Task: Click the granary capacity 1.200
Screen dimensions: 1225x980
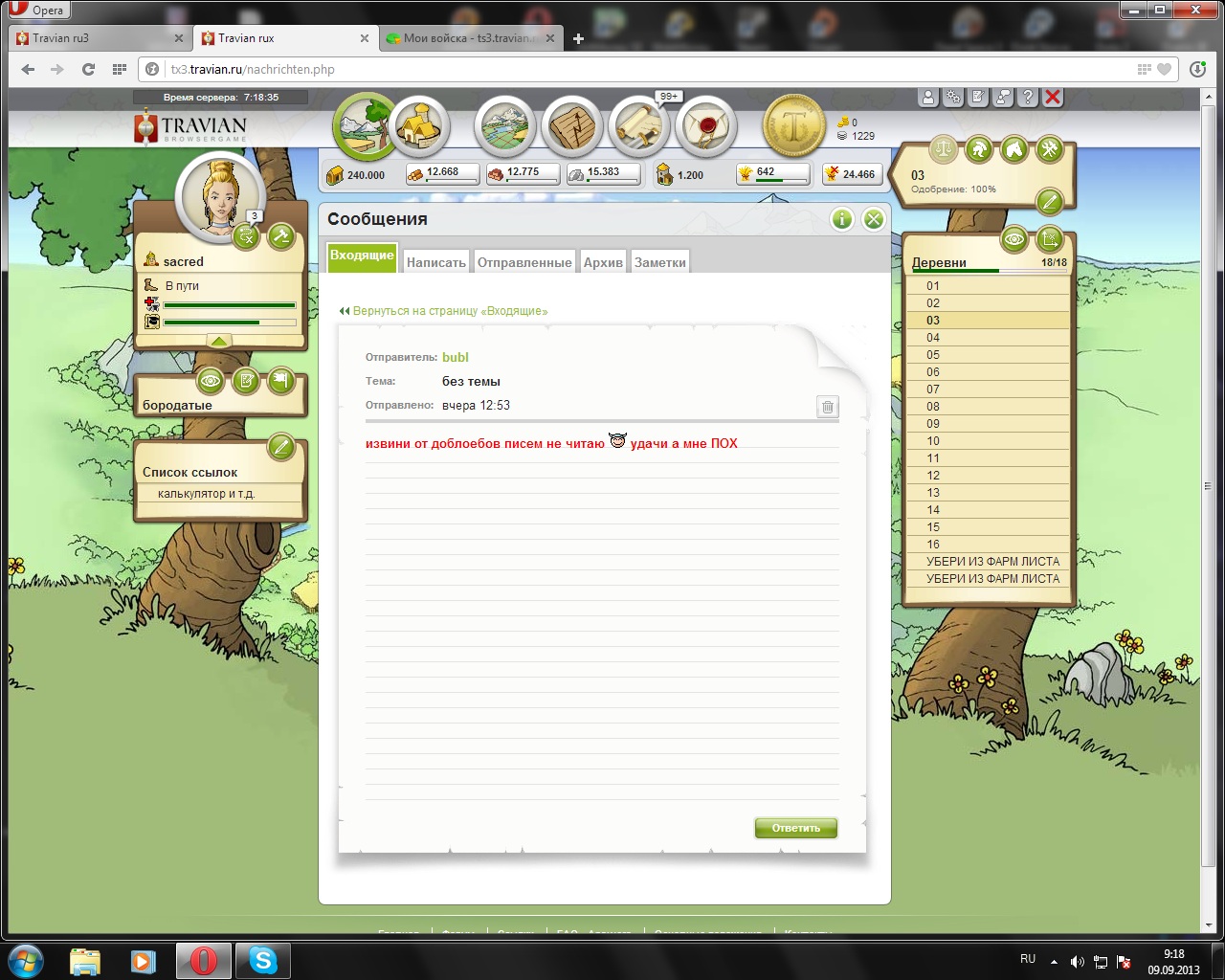Action: coord(680,175)
